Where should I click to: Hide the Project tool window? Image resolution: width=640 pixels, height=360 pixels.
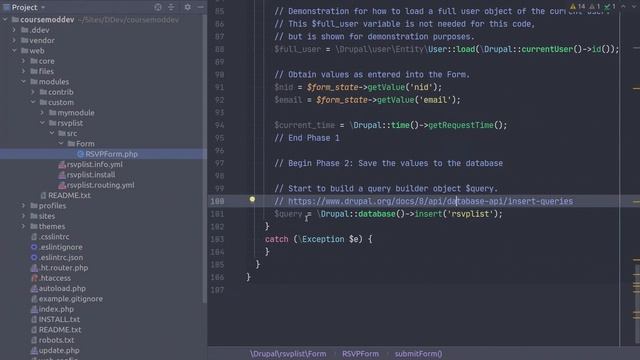pyautogui.click(x=200, y=7)
